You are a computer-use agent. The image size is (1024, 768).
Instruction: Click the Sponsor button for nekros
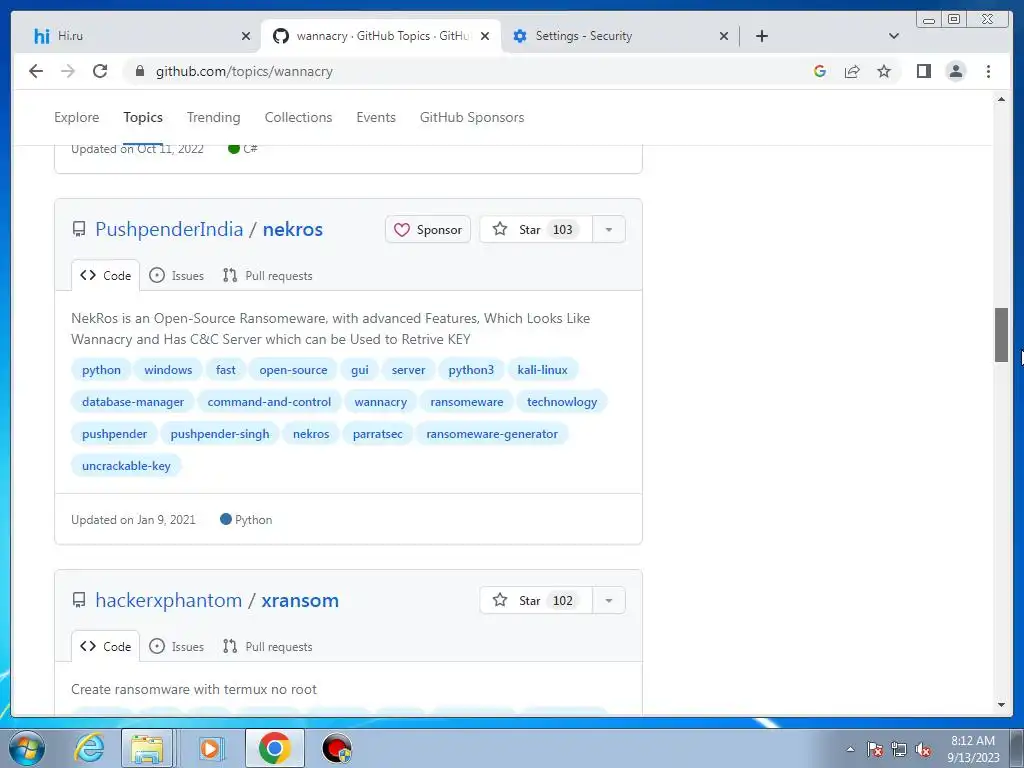pyautogui.click(x=428, y=229)
